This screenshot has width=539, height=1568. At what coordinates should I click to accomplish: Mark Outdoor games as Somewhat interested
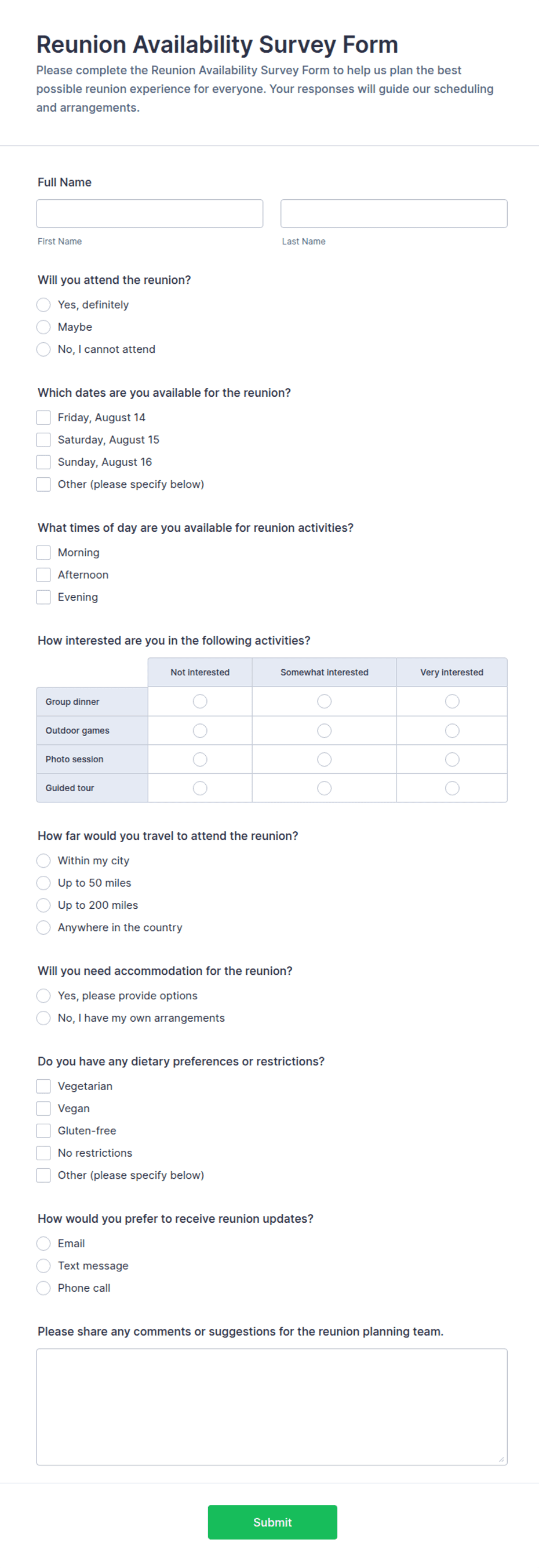pyautogui.click(x=325, y=730)
